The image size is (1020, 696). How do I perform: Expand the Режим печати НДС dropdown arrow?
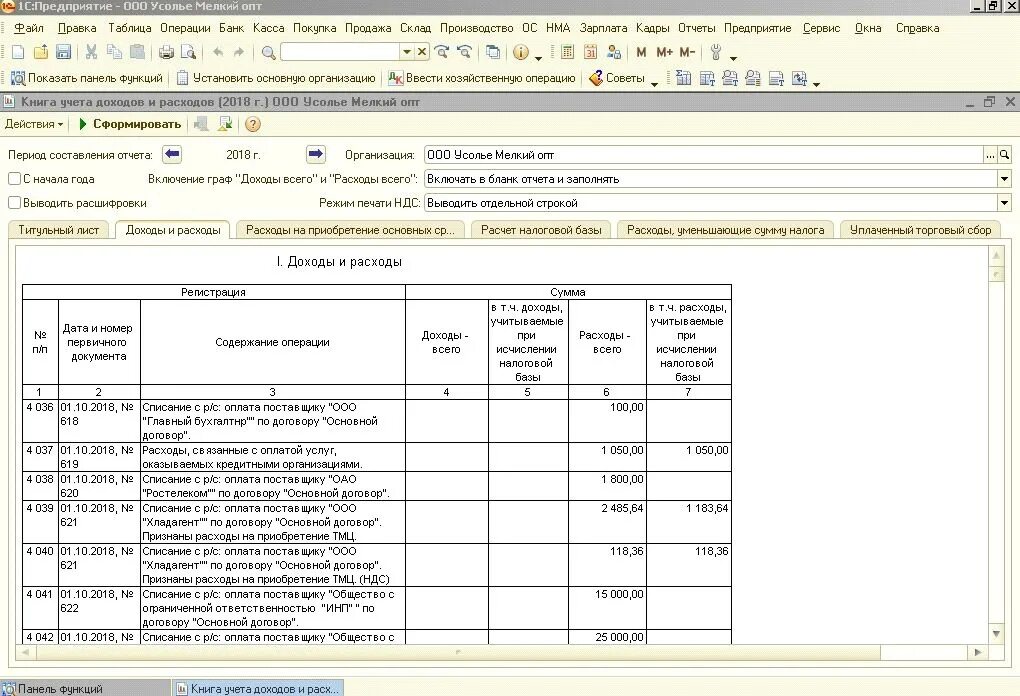coord(1004,203)
